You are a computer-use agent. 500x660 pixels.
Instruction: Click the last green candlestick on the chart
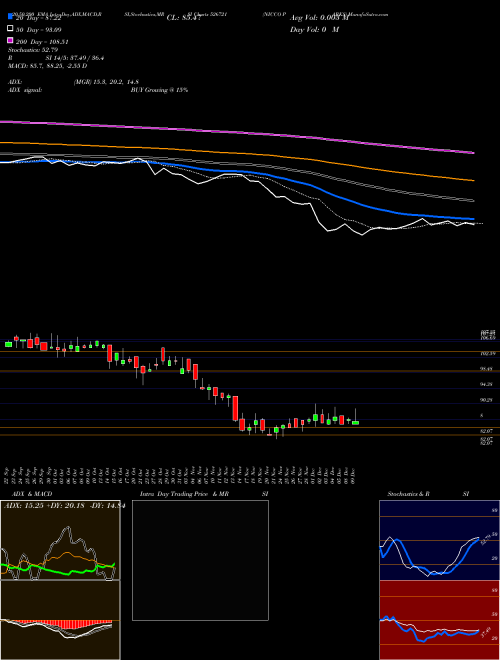click(356, 422)
